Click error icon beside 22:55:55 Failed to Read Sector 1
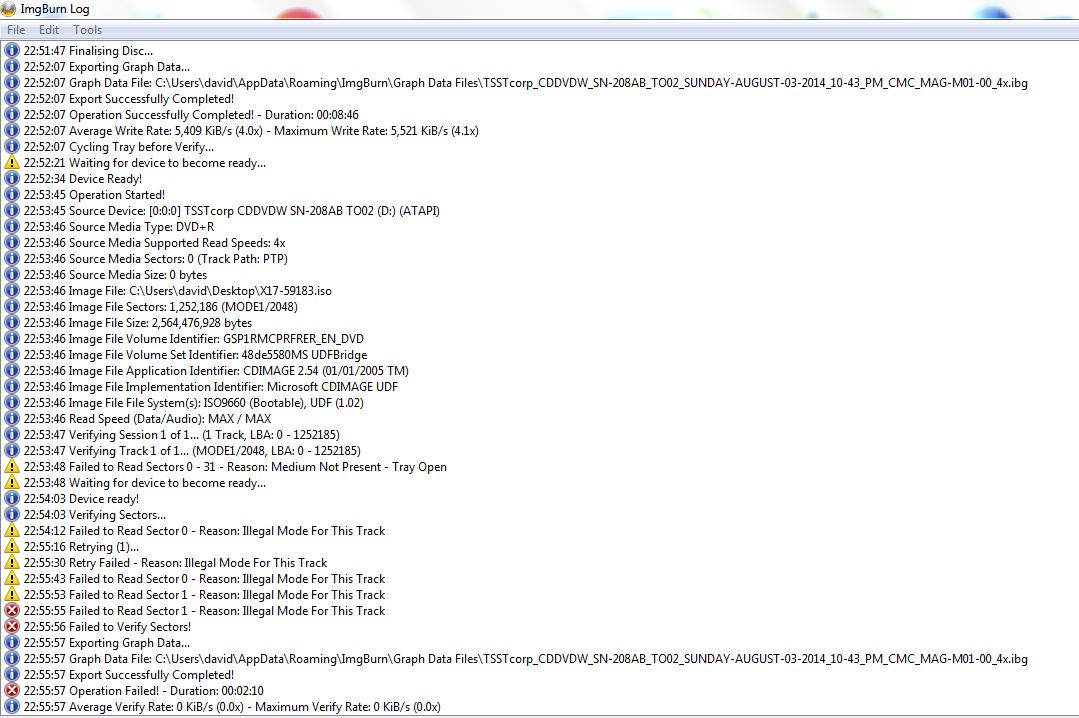This screenshot has width=1079, height=718. click(12, 611)
